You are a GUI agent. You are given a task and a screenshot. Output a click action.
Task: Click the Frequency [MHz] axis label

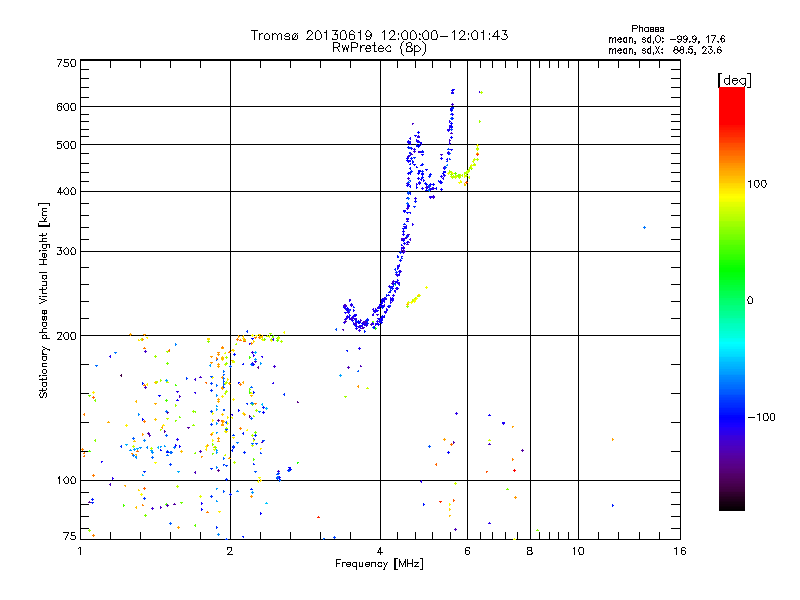[379, 565]
